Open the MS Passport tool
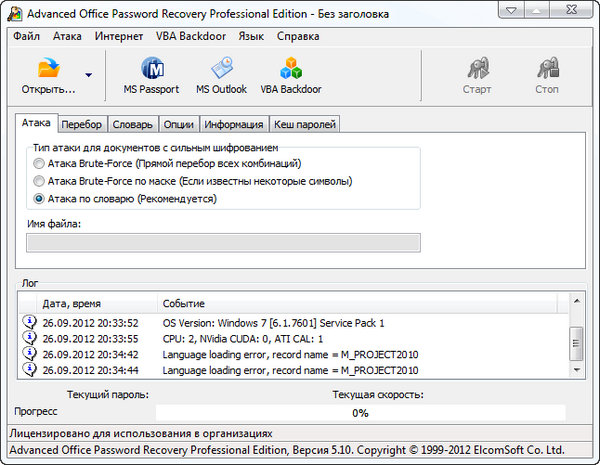 click(151, 70)
